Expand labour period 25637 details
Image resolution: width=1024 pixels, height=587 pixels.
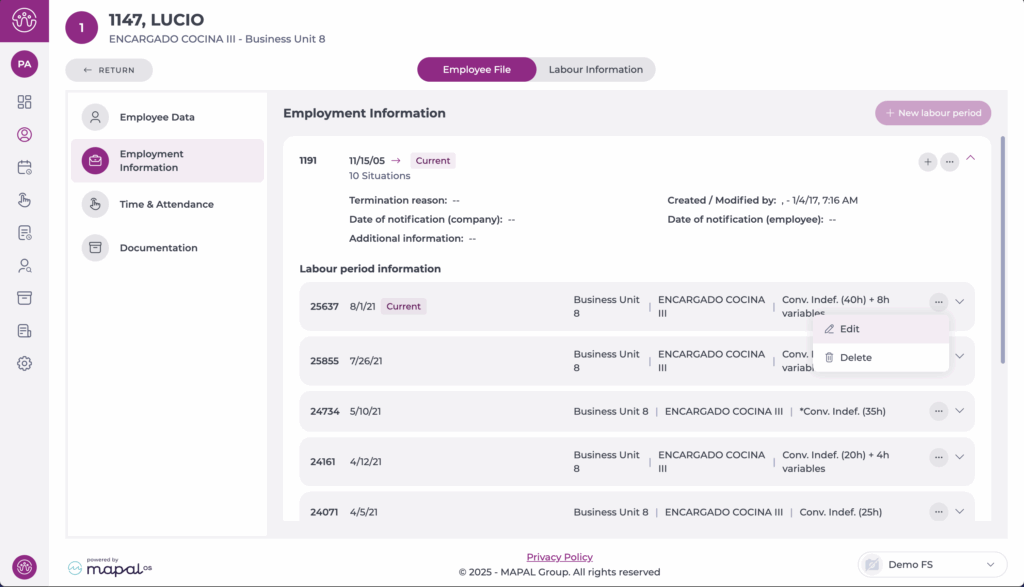(x=960, y=301)
